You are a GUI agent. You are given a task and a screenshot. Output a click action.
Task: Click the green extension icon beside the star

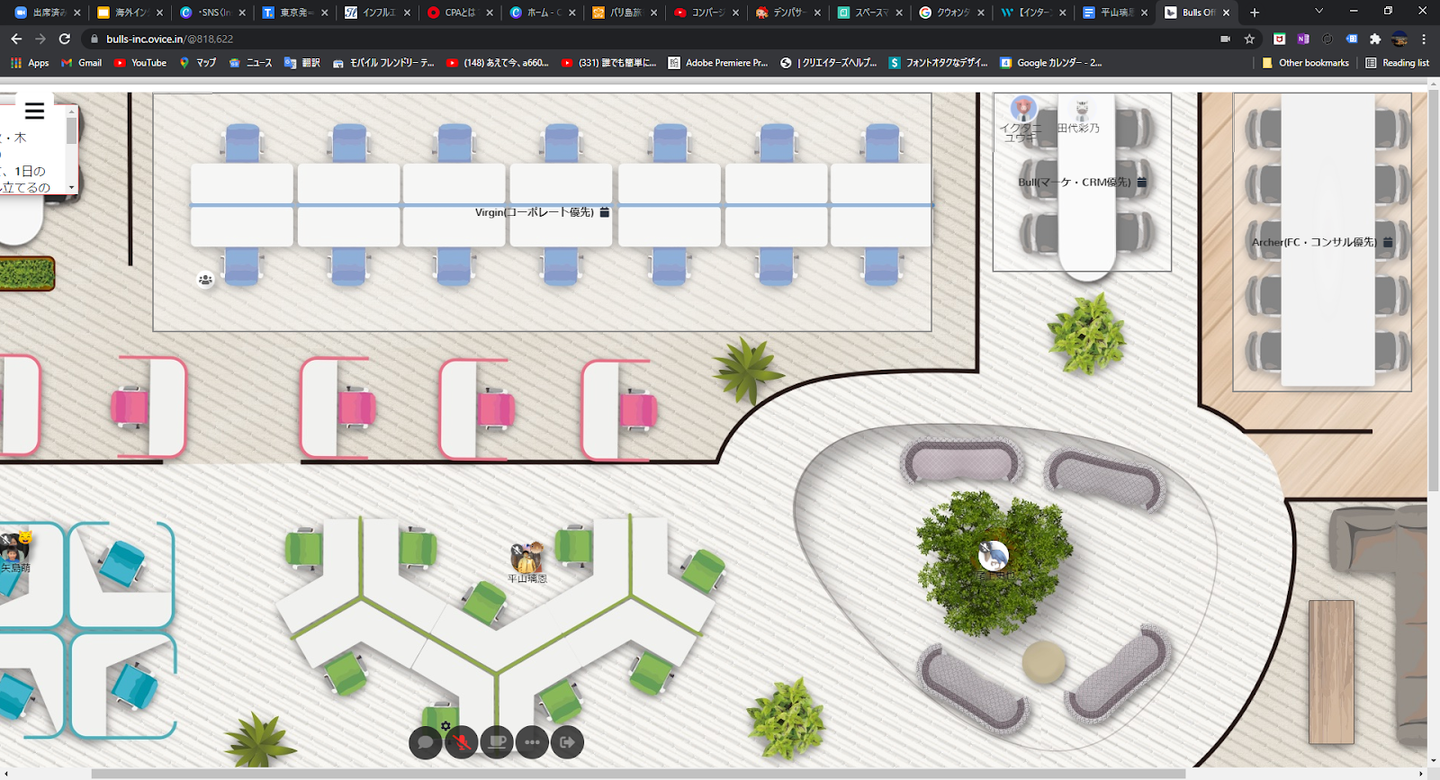coord(1279,38)
